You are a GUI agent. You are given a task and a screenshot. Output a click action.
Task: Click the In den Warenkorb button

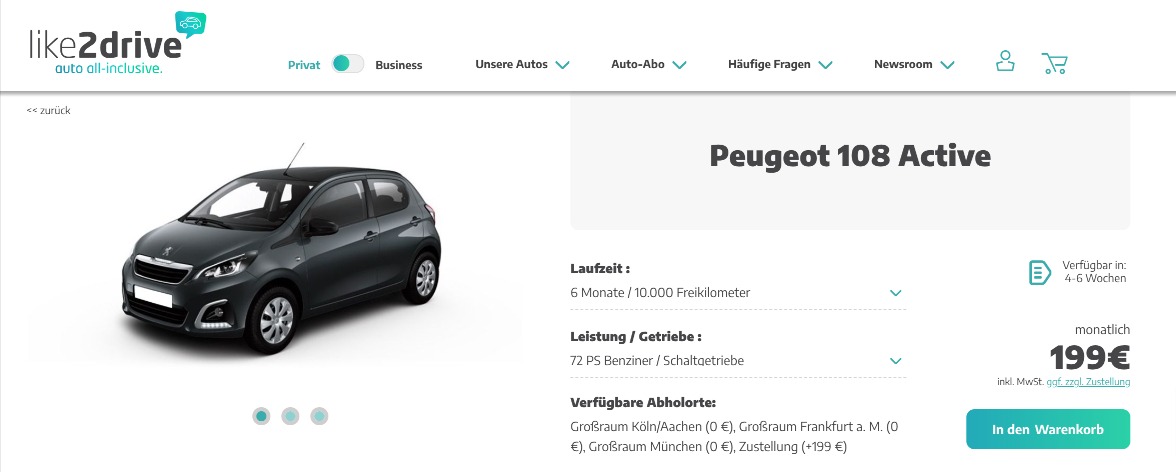1048,429
